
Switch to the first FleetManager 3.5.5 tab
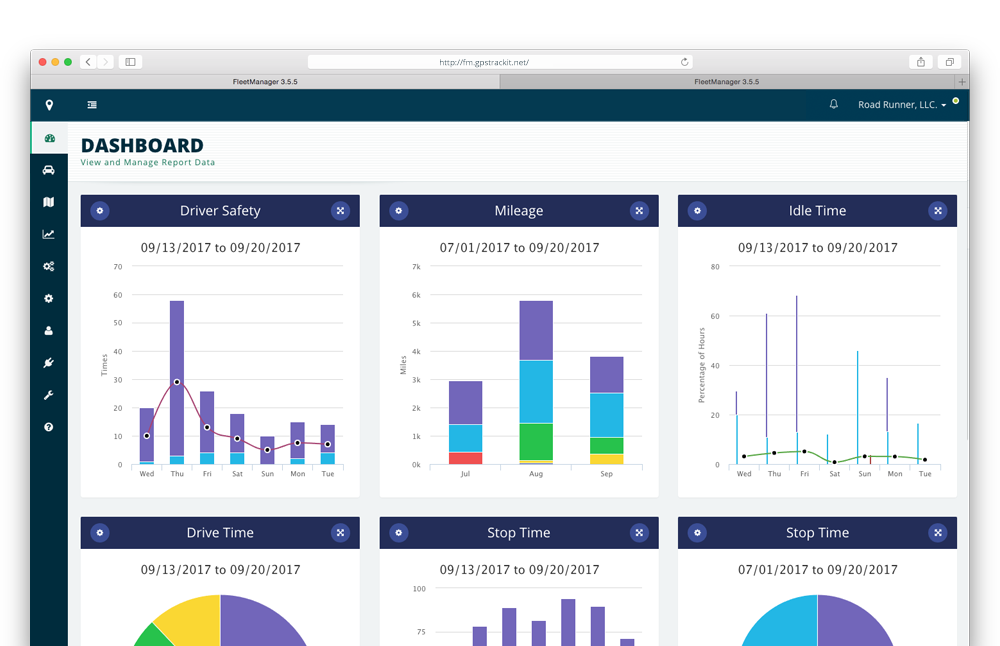265,82
